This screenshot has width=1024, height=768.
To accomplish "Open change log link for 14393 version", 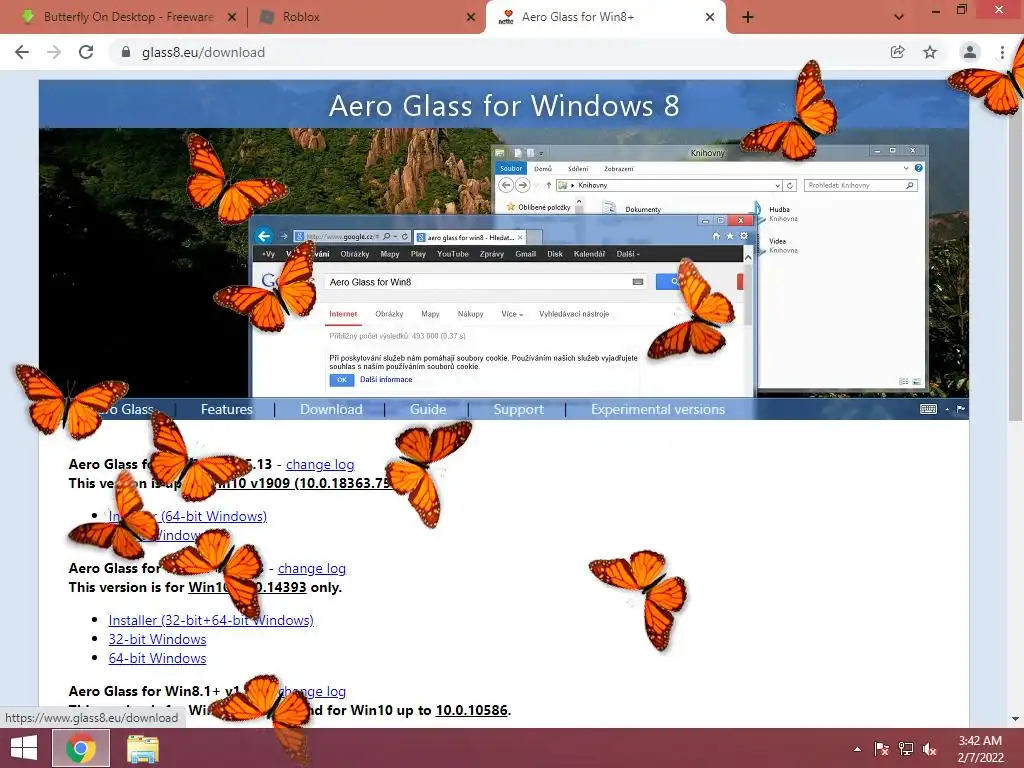I will click(312, 568).
